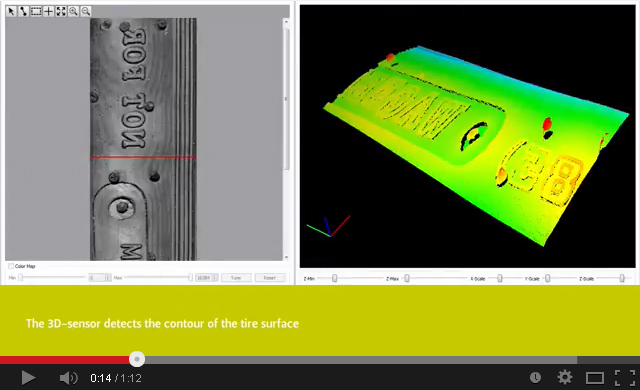Mute the video volume
Viewport: 640px width, 390px height.
point(68,378)
